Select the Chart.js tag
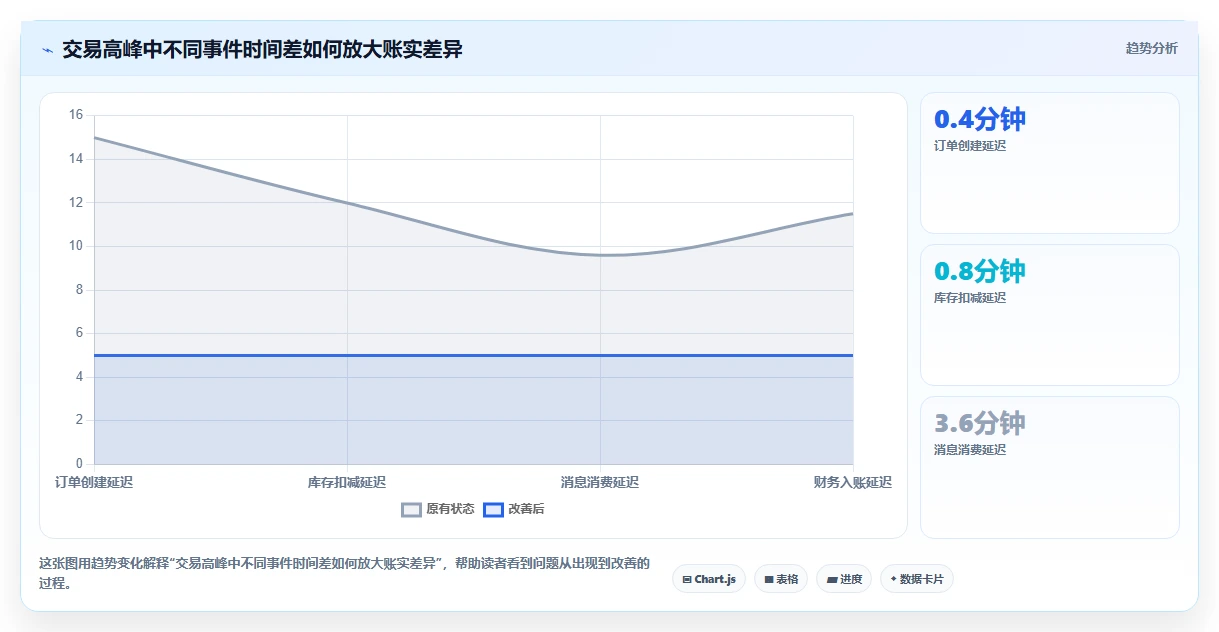 (709, 579)
